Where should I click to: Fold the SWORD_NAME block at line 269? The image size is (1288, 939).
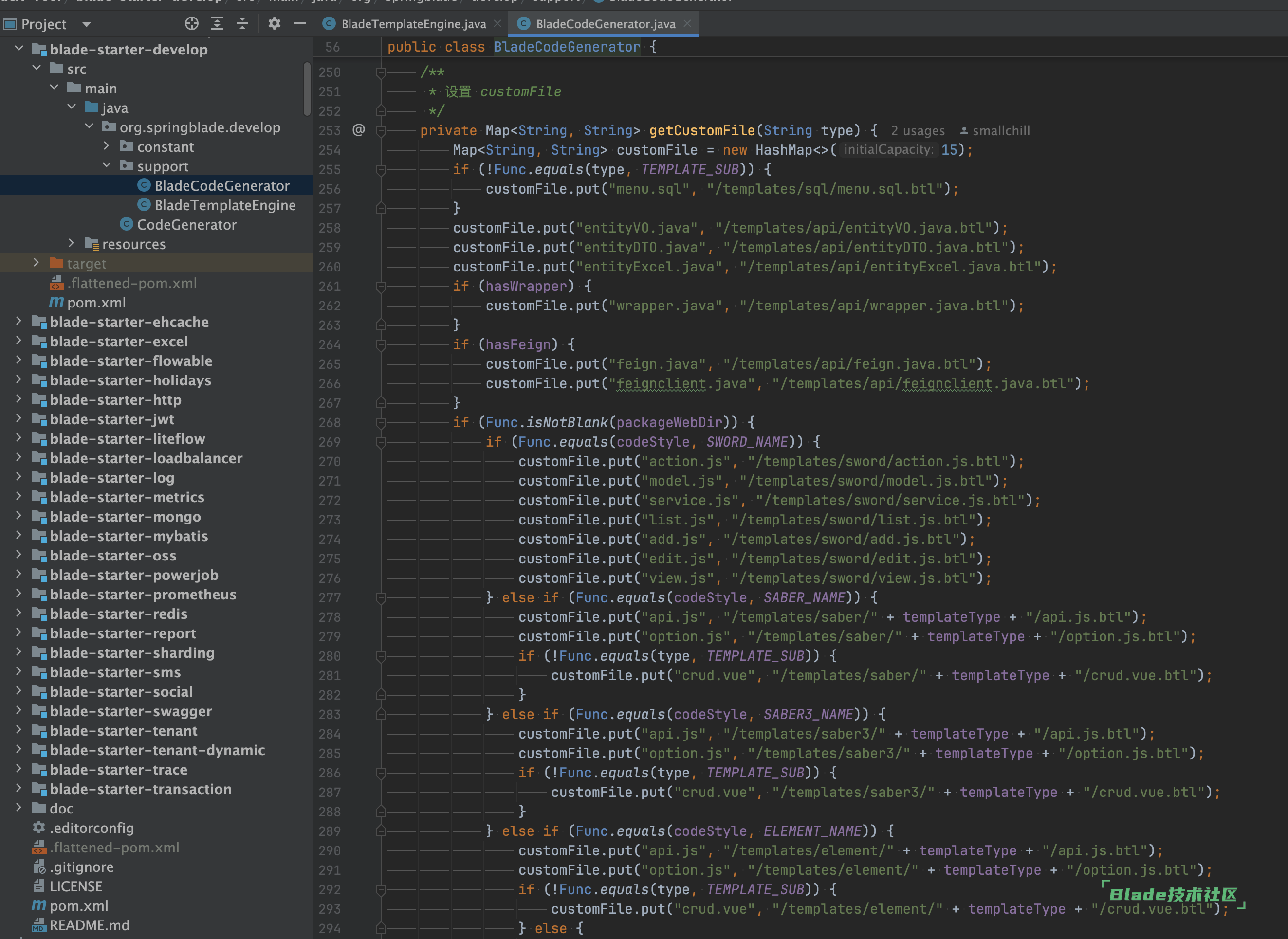pos(381,442)
